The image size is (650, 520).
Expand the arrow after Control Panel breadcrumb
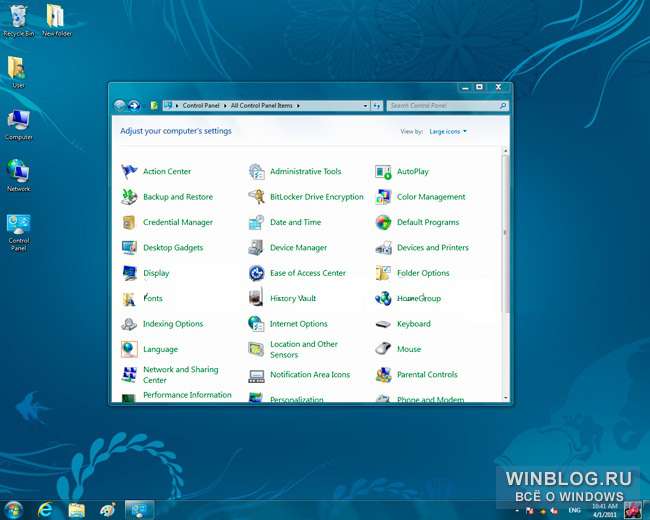(226, 106)
